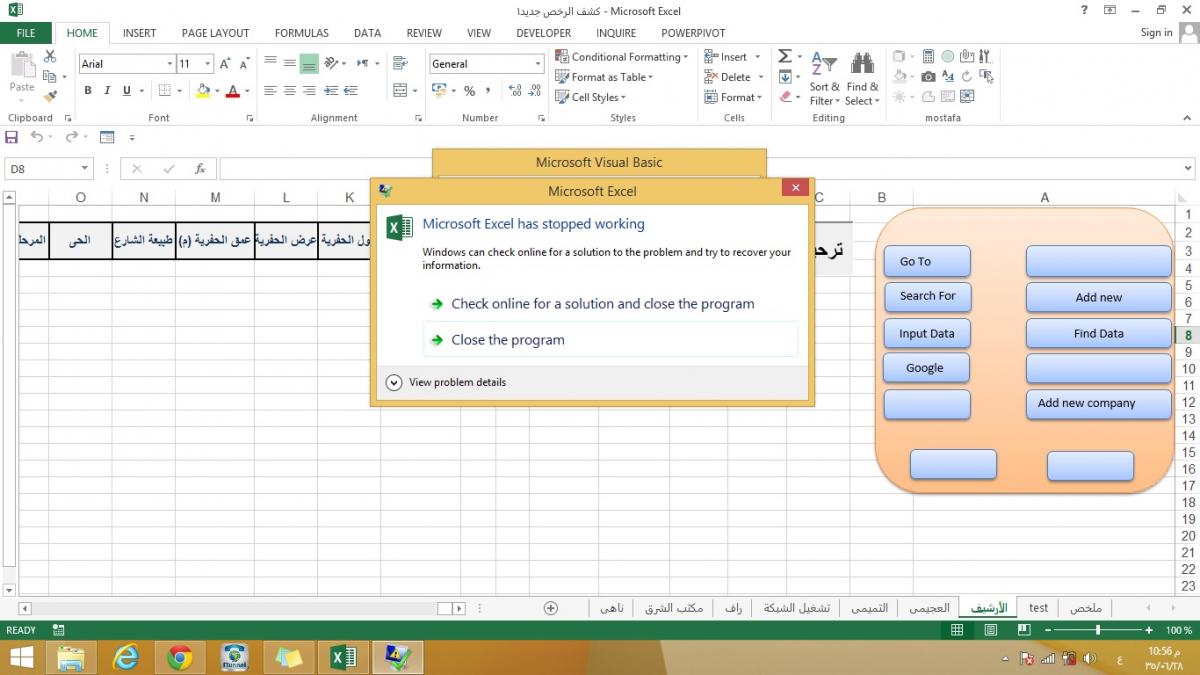Click the Cut scissors icon
This screenshot has width=1200, height=675.
[49, 58]
